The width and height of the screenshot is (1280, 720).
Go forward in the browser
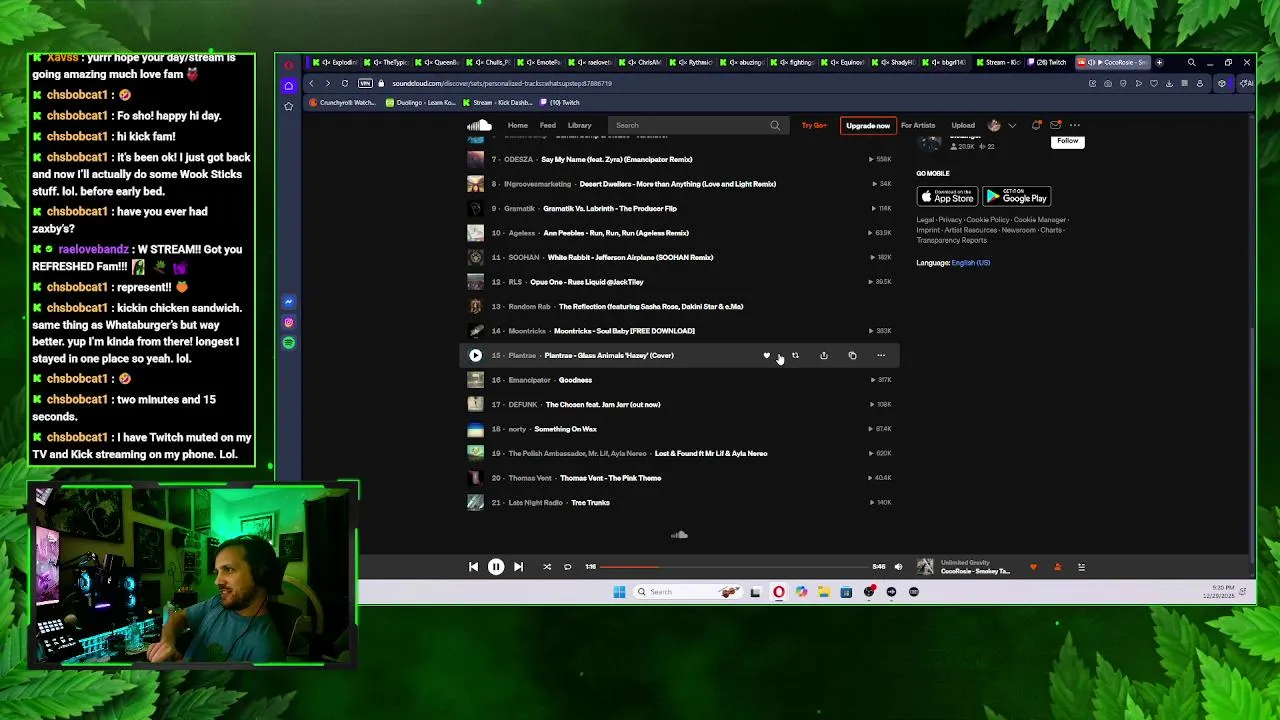click(x=327, y=83)
